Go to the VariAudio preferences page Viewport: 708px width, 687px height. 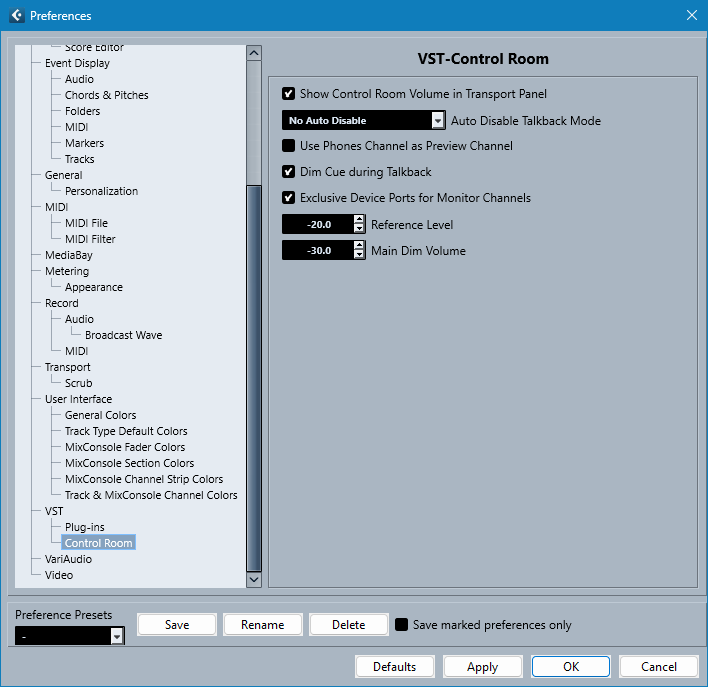pyautogui.click(x=68, y=559)
